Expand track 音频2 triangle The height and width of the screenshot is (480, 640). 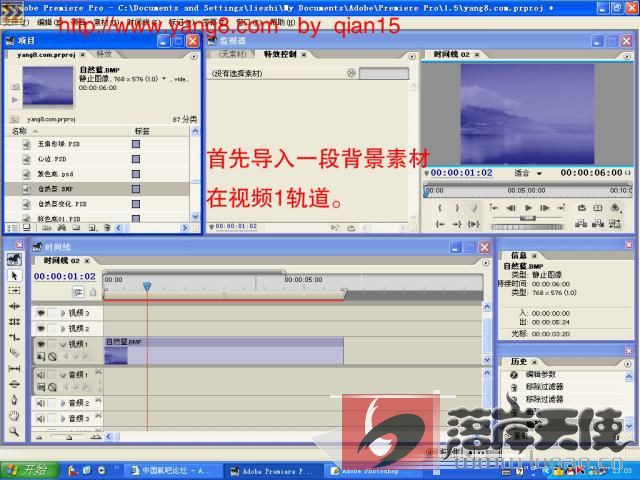(x=63, y=403)
